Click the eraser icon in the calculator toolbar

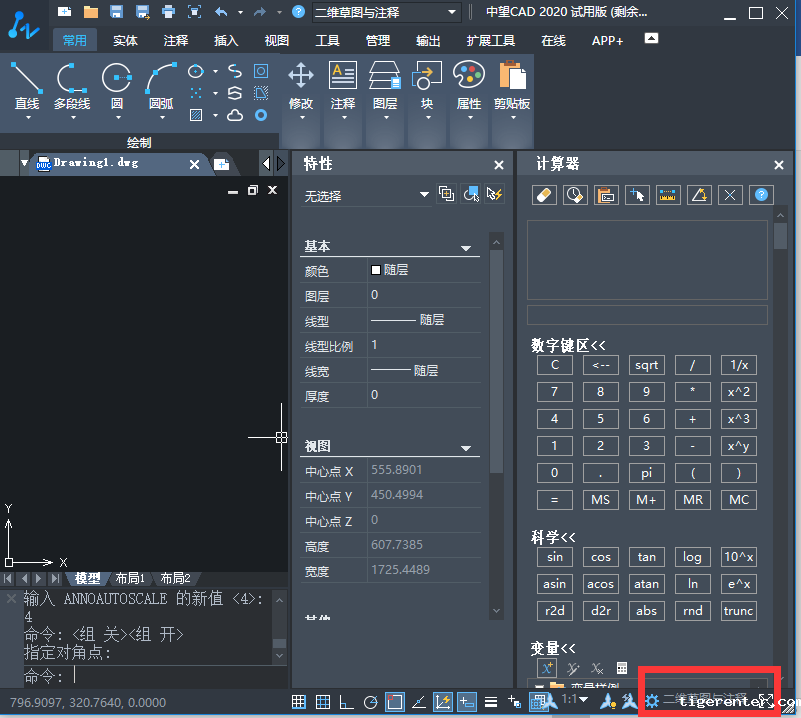(543, 194)
